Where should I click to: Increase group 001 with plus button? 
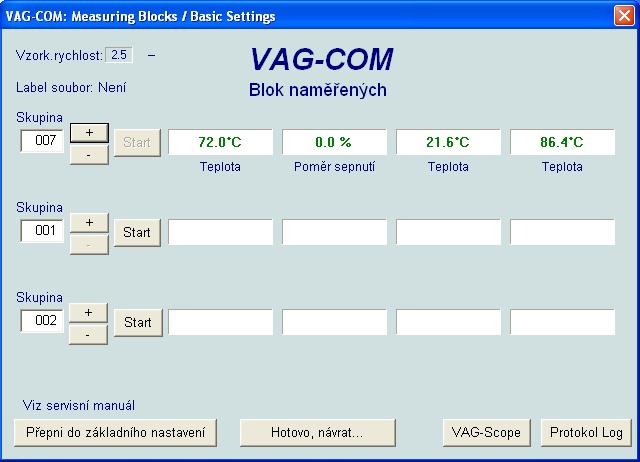89,223
